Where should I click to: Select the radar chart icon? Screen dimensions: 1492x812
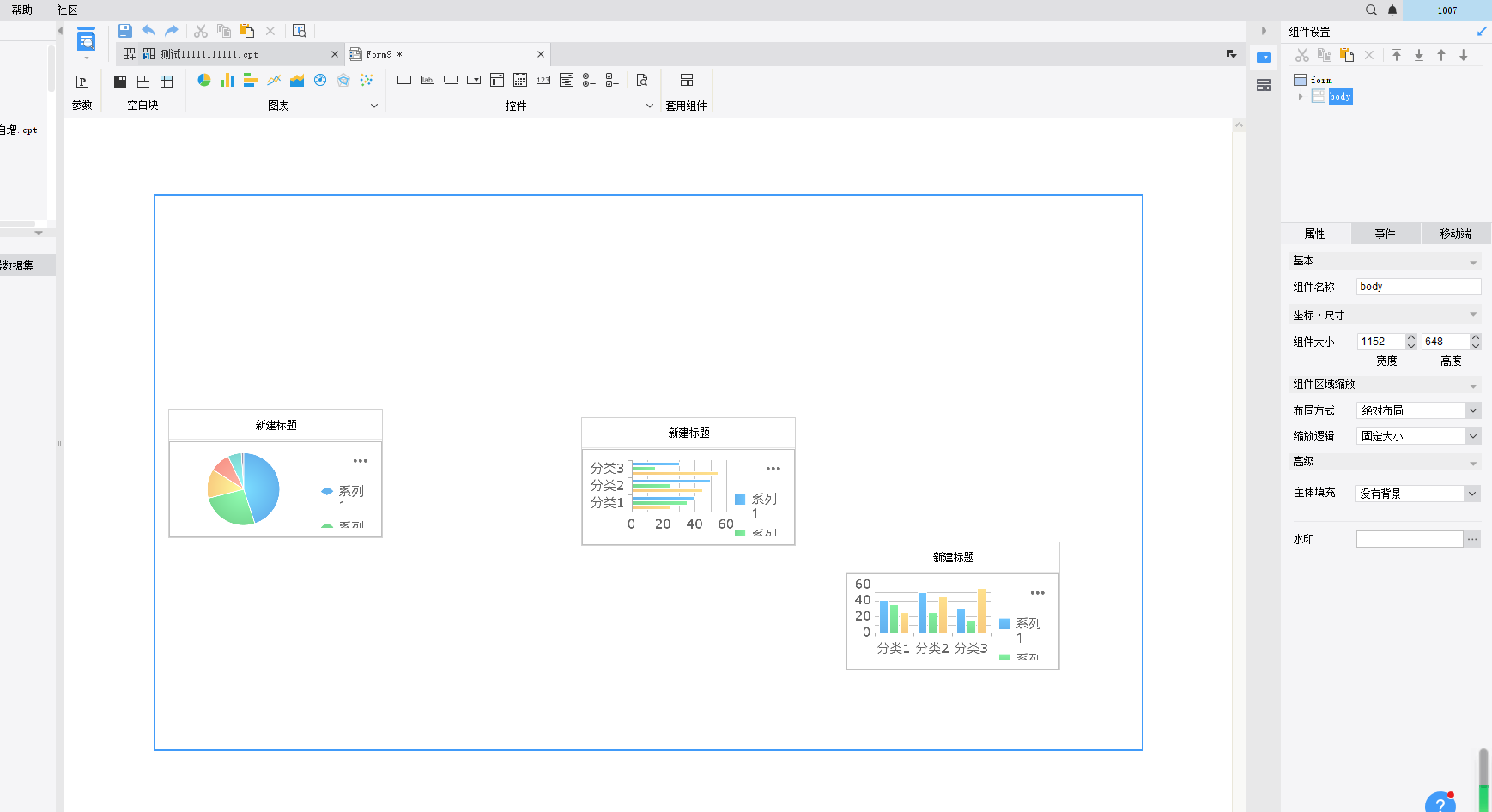343,80
